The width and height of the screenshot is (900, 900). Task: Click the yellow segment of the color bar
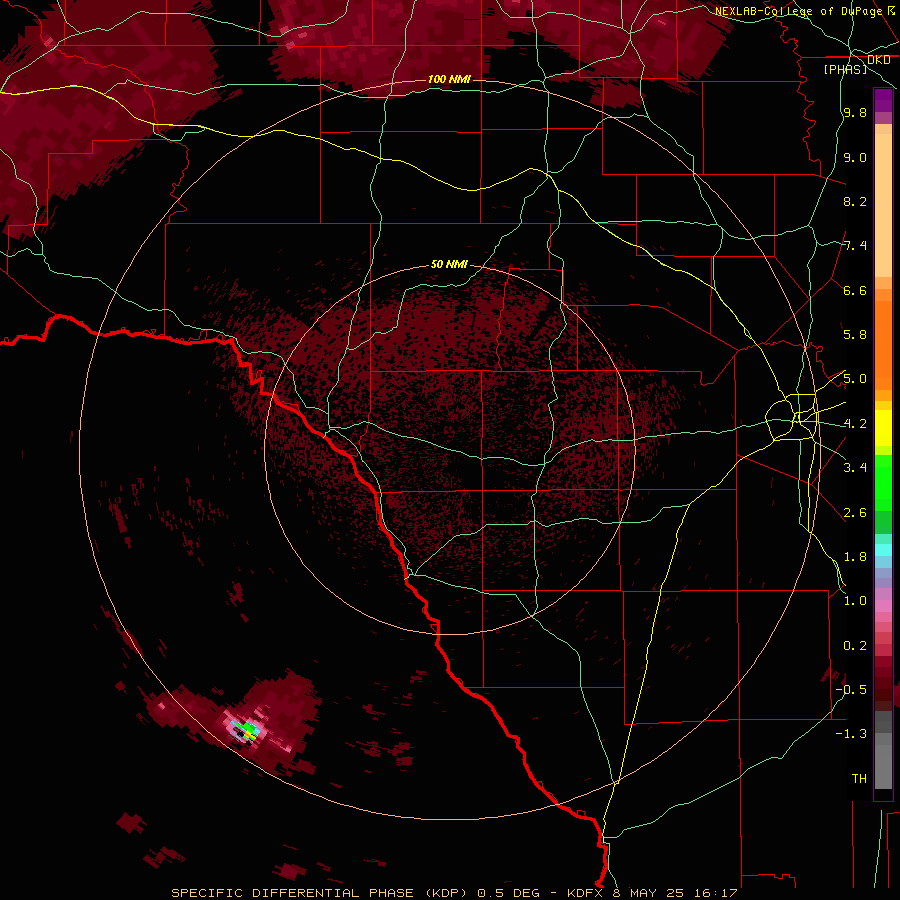(883, 428)
